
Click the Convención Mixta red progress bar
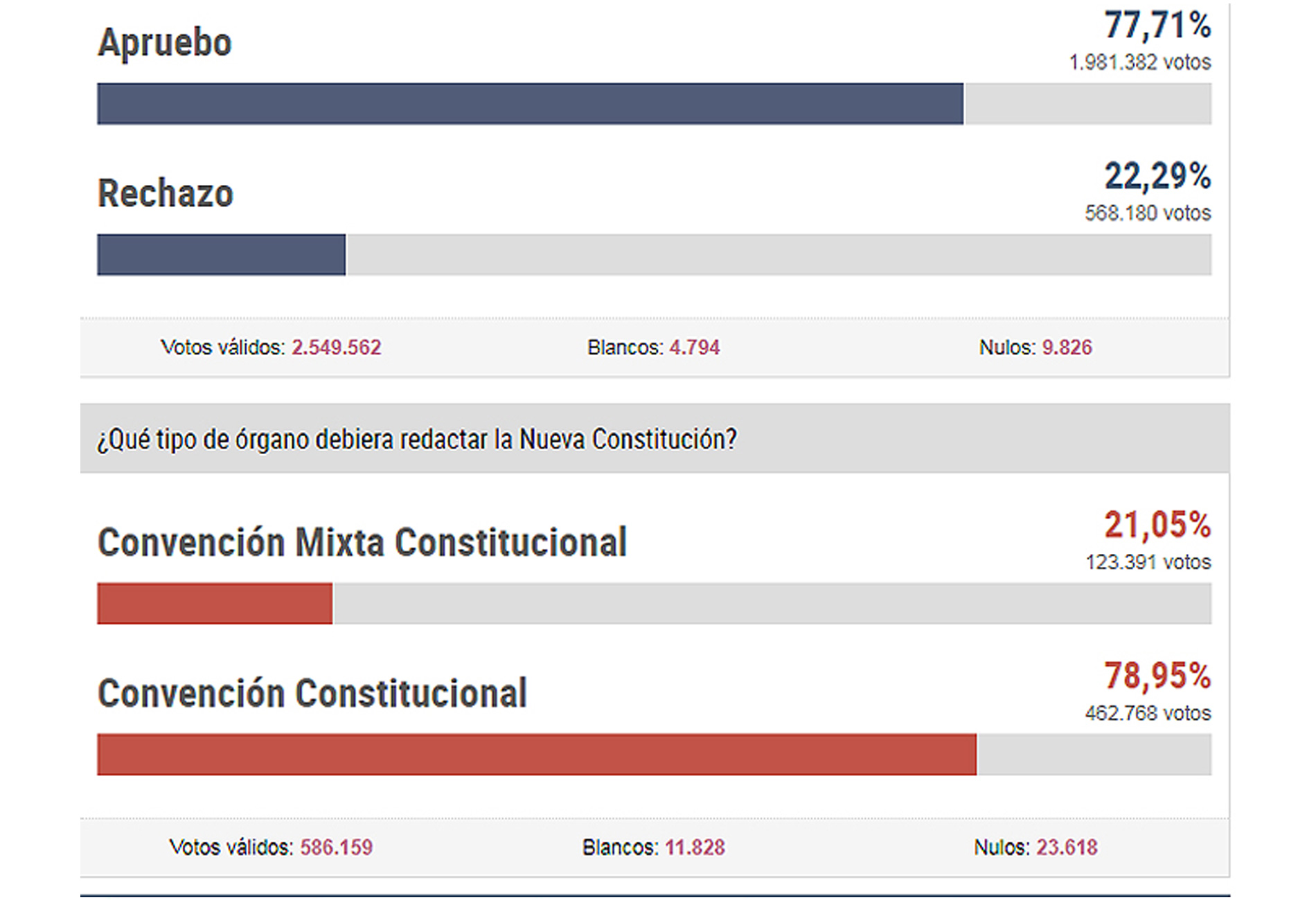click(215, 604)
